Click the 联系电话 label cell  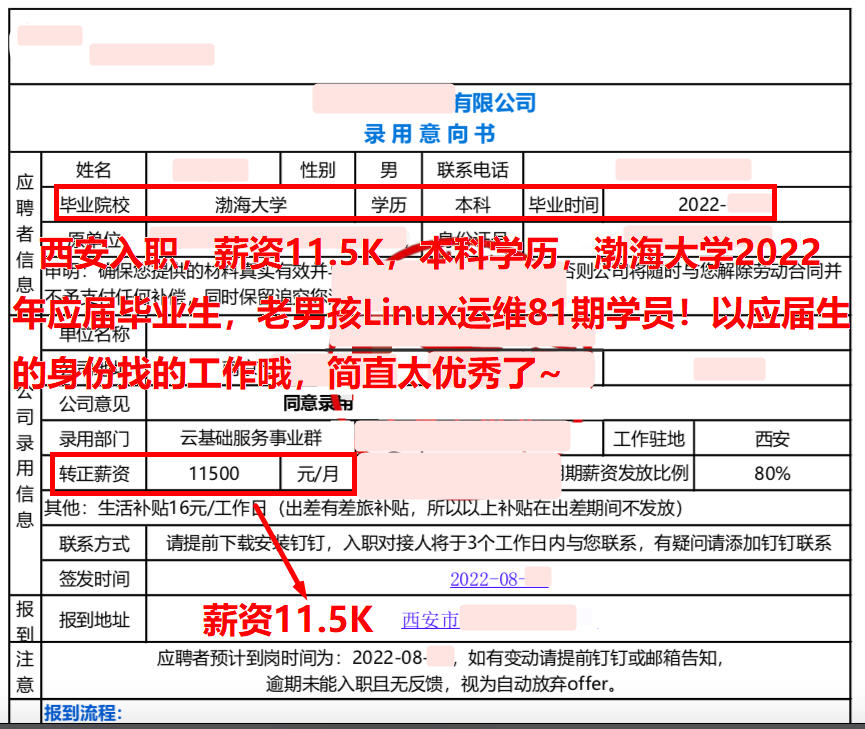point(473,170)
